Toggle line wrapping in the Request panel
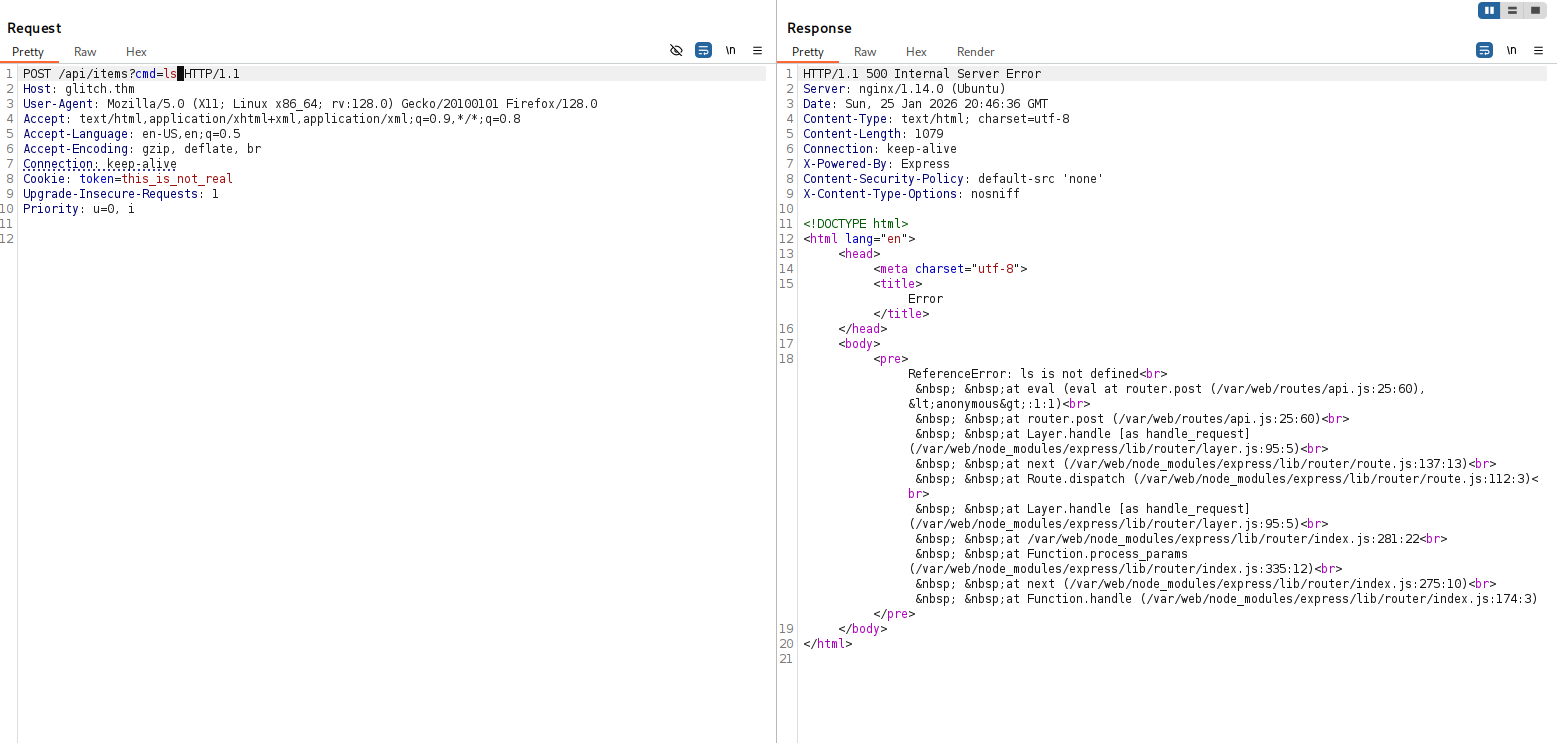The image size is (1557, 743). tap(703, 50)
